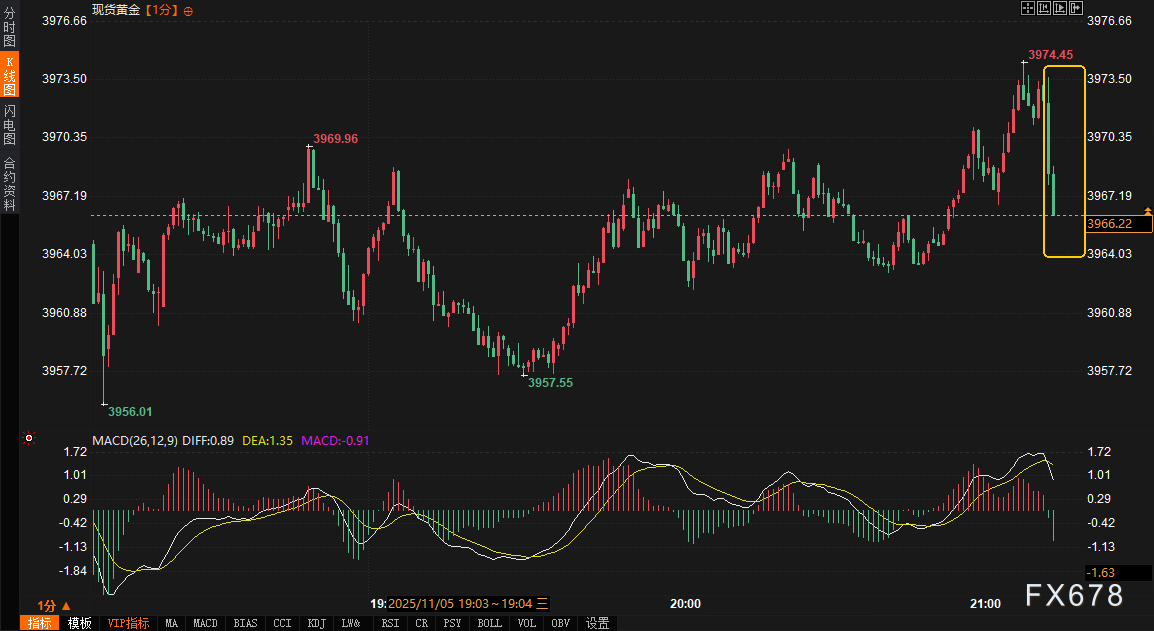The image size is (1154, 631).
Task: Click the orange list icon after the date range
Action: click(x=542, y=604)
